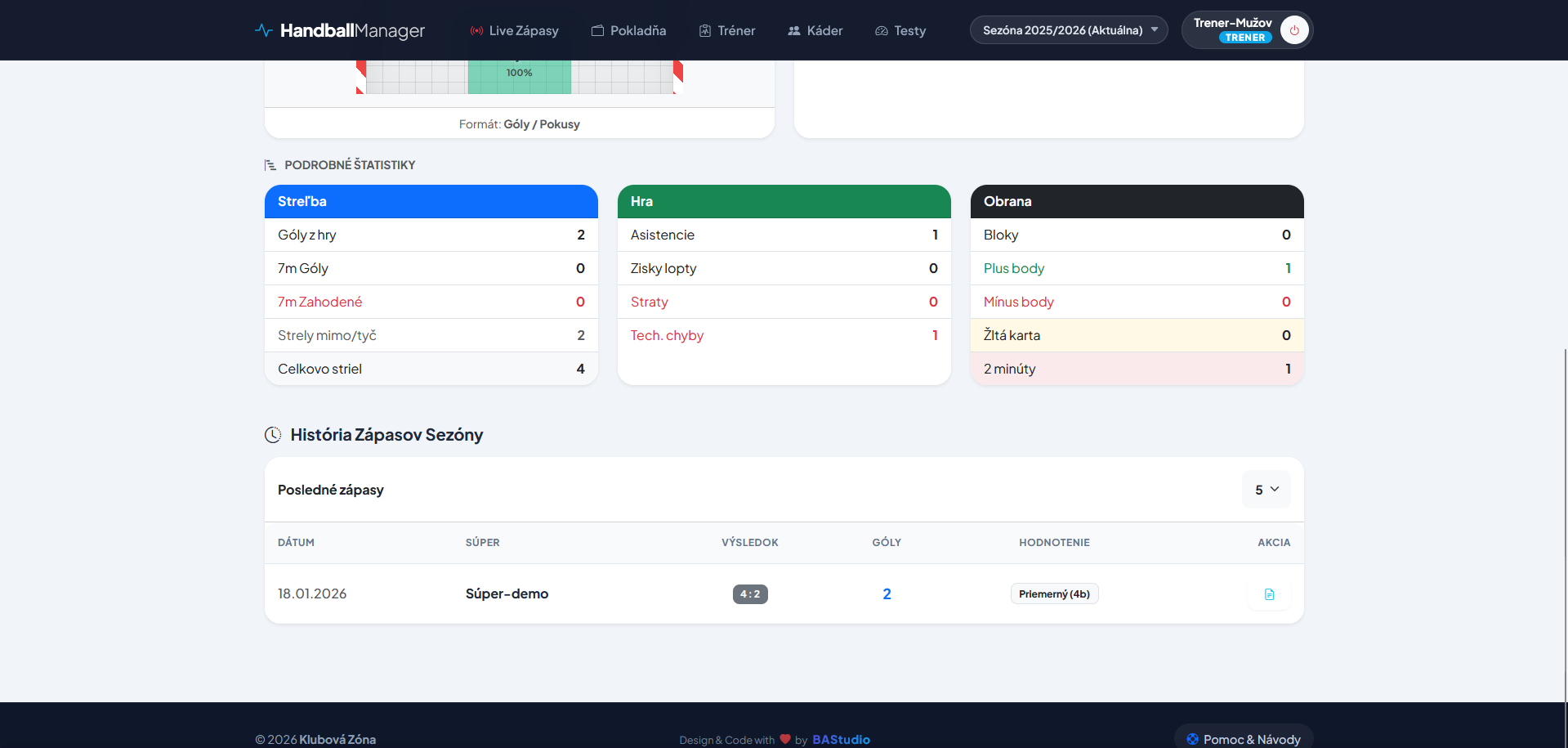The image size is (1568, 748).
Task: Click the red heart icon in footer
Action: [785, 739]
